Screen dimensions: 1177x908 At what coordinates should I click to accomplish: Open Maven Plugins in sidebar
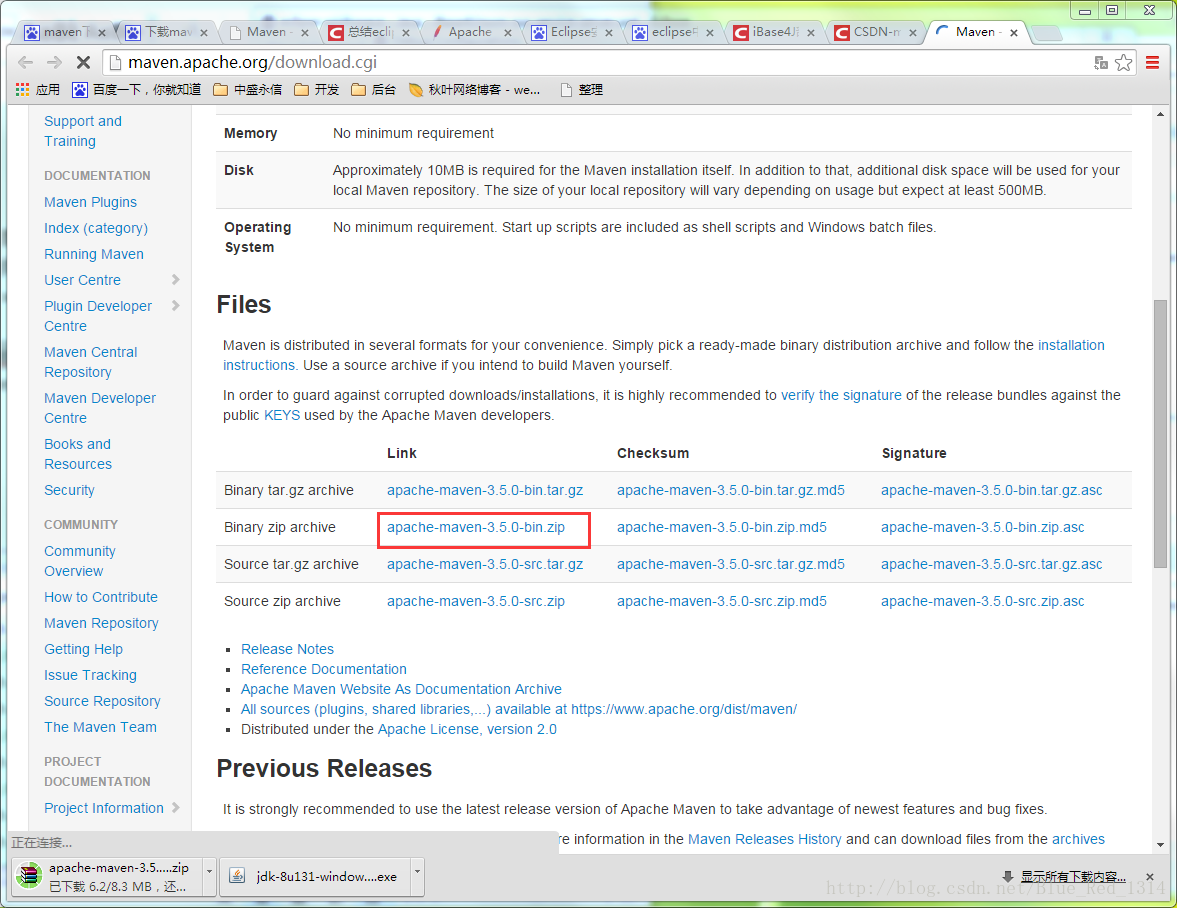90,202
